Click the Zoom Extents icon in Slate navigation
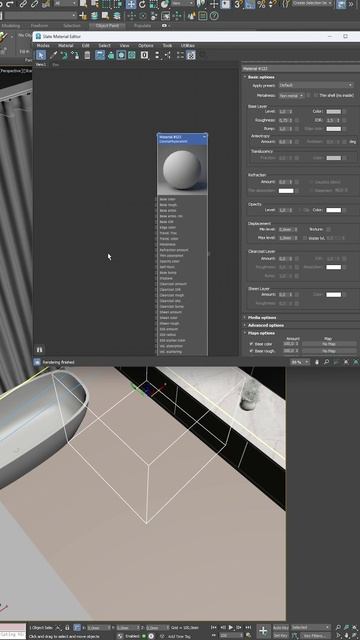 coord(346,362)
